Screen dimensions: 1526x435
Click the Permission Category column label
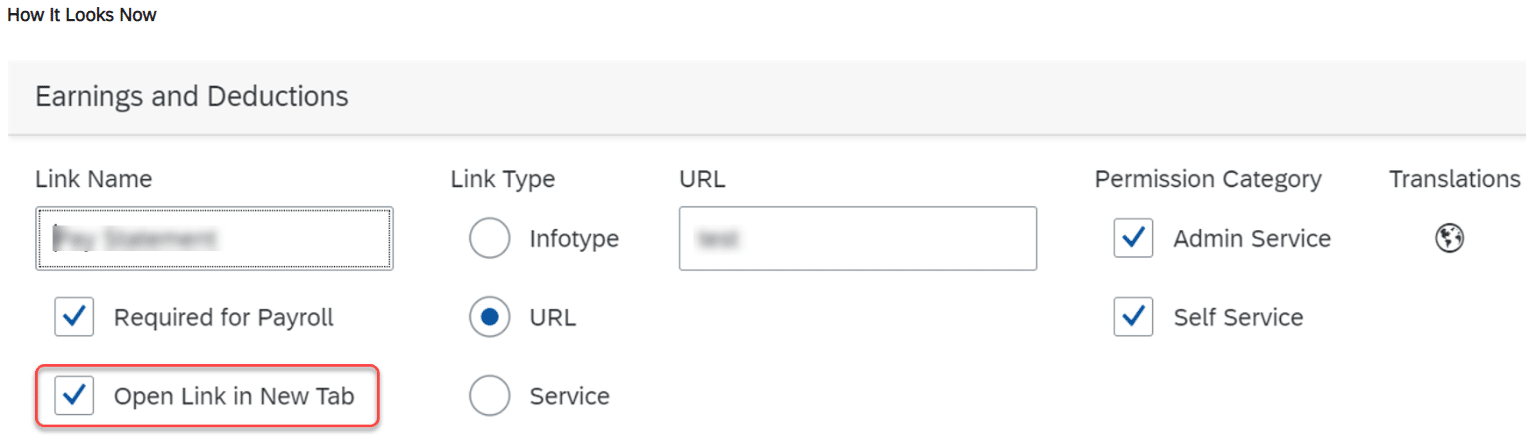[x=1208, y=179]
